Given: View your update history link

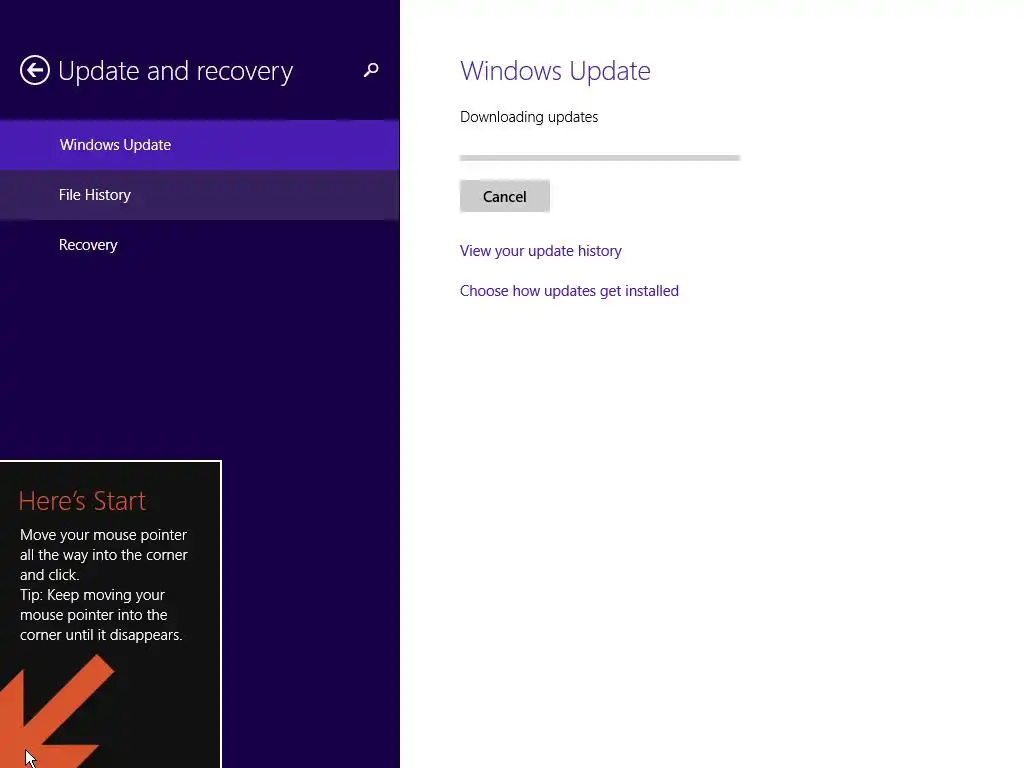Looking at the screenshot, I should tap(541, 251).
